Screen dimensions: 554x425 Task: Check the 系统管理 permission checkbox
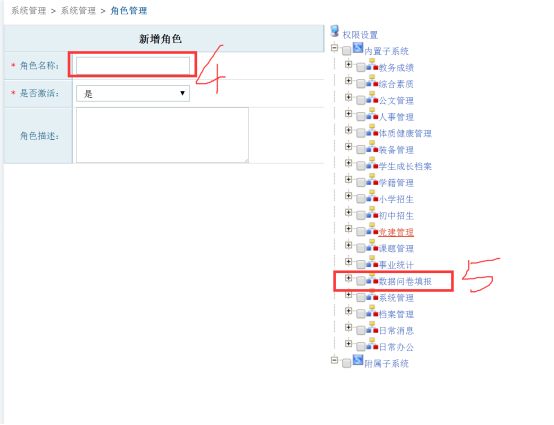[360, 298]
